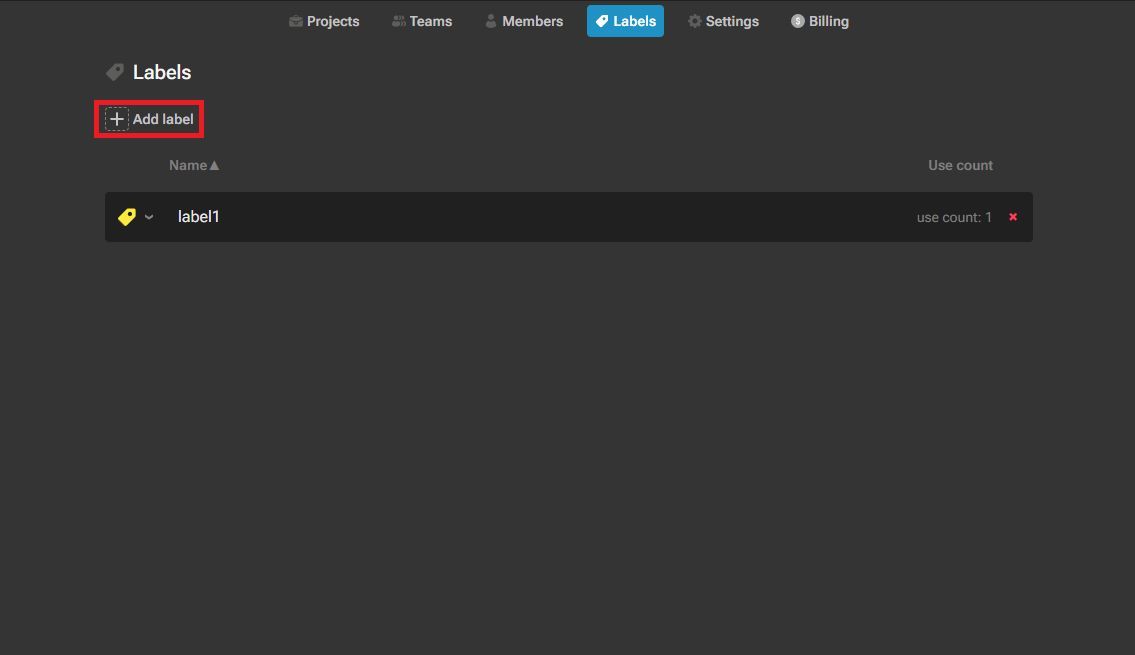1135x655 pixels.
Task: Expand the chevron next to label1's tag
Action: (149, 217)
